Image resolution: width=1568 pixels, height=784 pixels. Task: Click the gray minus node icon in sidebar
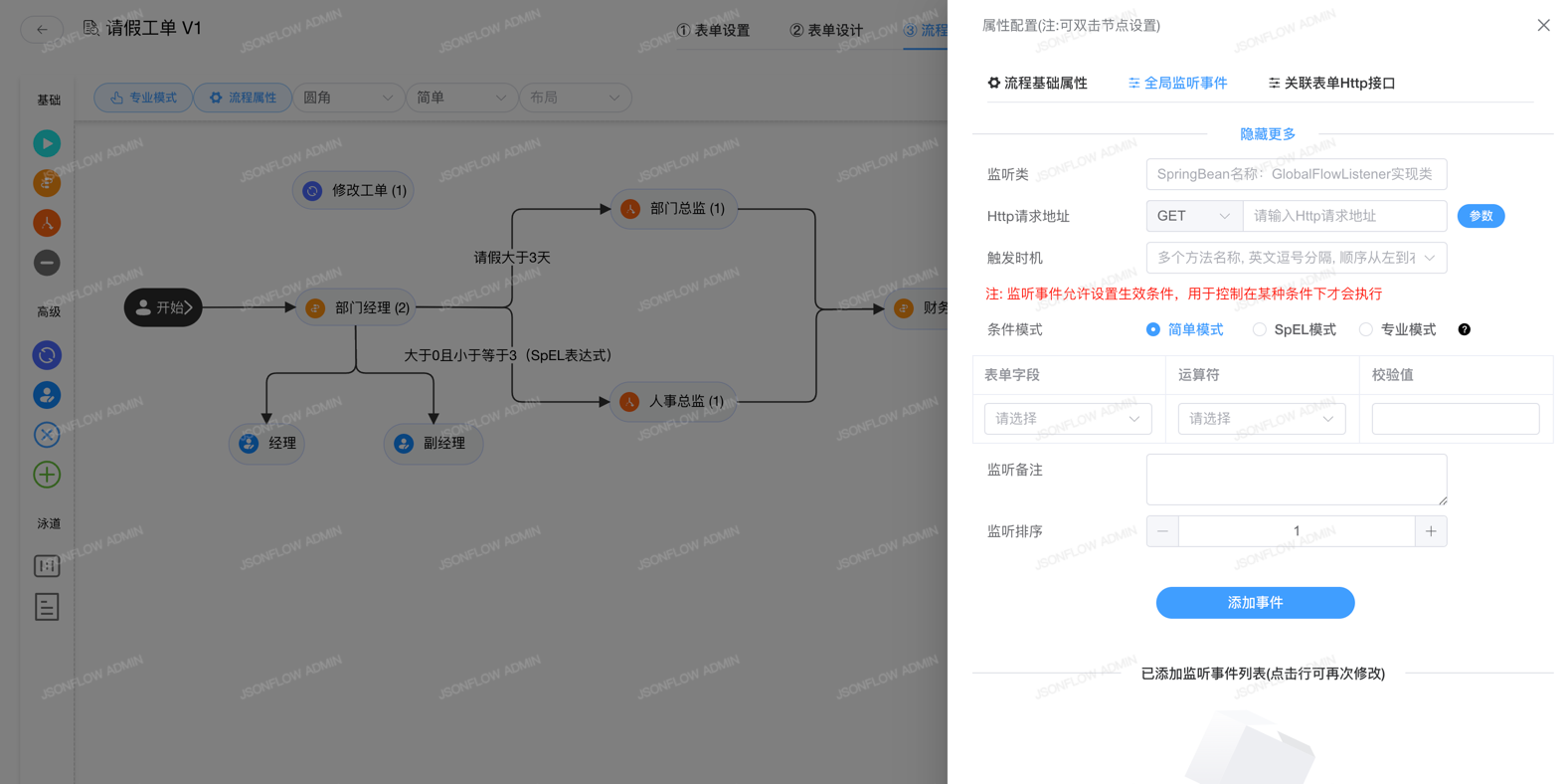pos(47,263)
